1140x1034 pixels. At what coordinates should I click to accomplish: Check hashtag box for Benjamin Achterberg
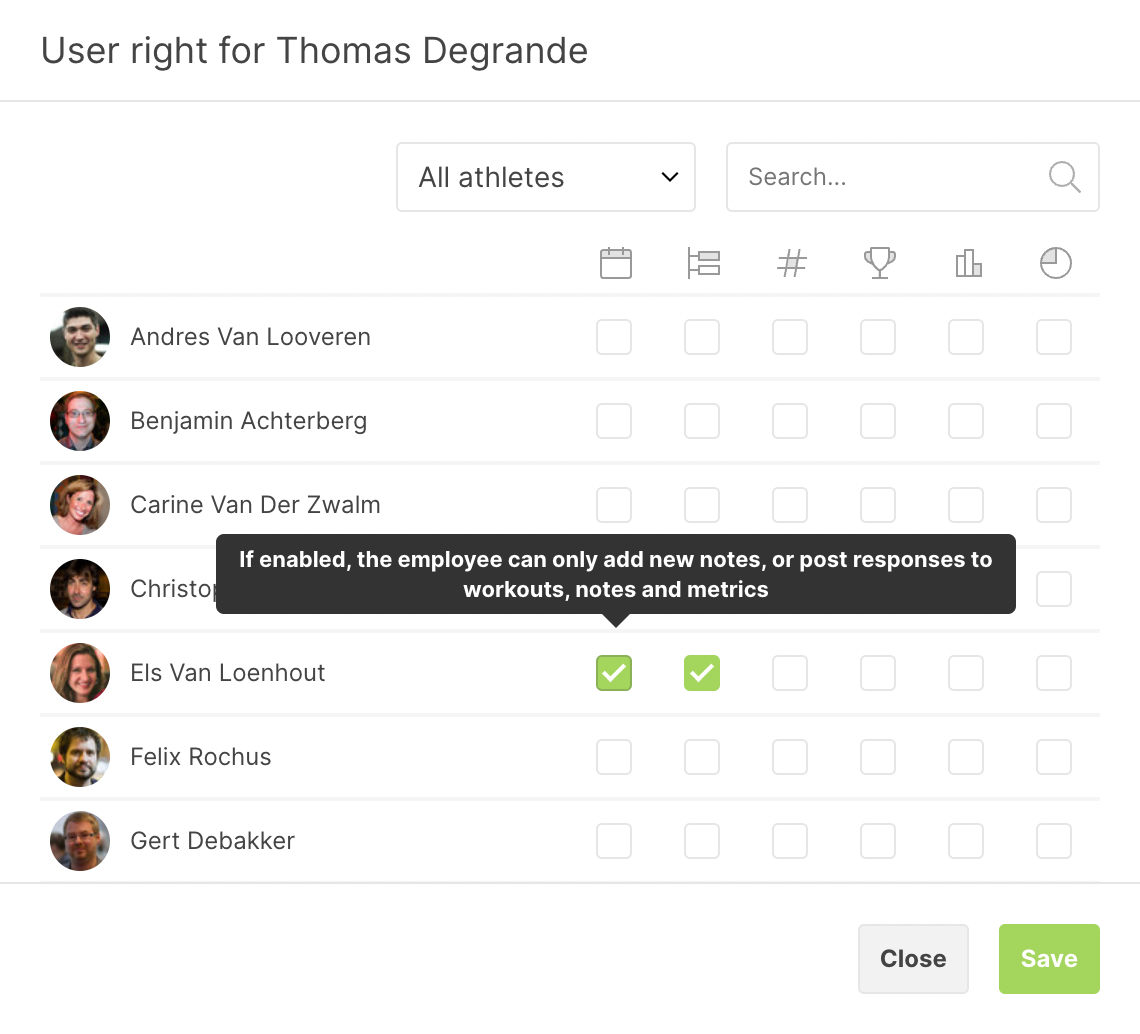[x=790, y=421]
